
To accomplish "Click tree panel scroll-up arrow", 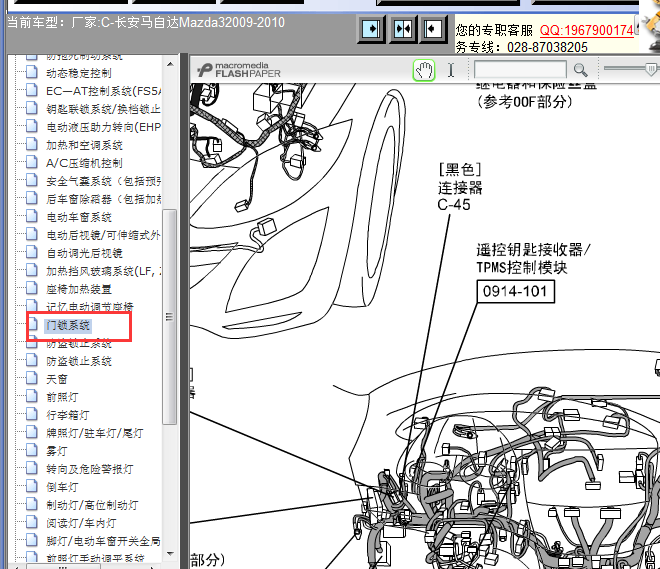I will click(x=170, y=64).
